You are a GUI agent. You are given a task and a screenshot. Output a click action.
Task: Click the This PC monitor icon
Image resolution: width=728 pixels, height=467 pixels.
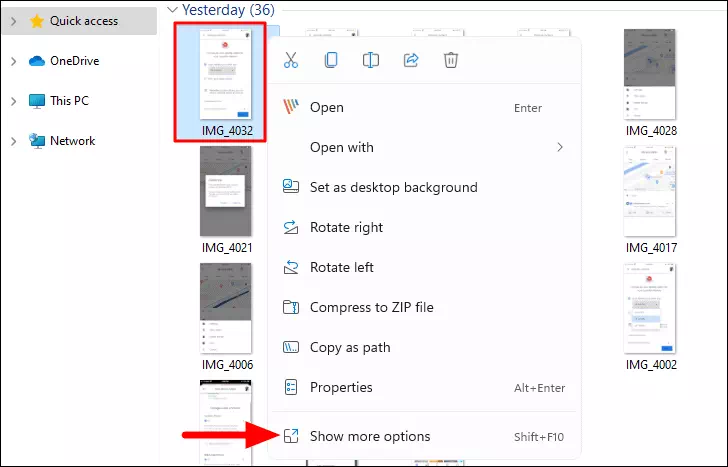click(37, 101)
